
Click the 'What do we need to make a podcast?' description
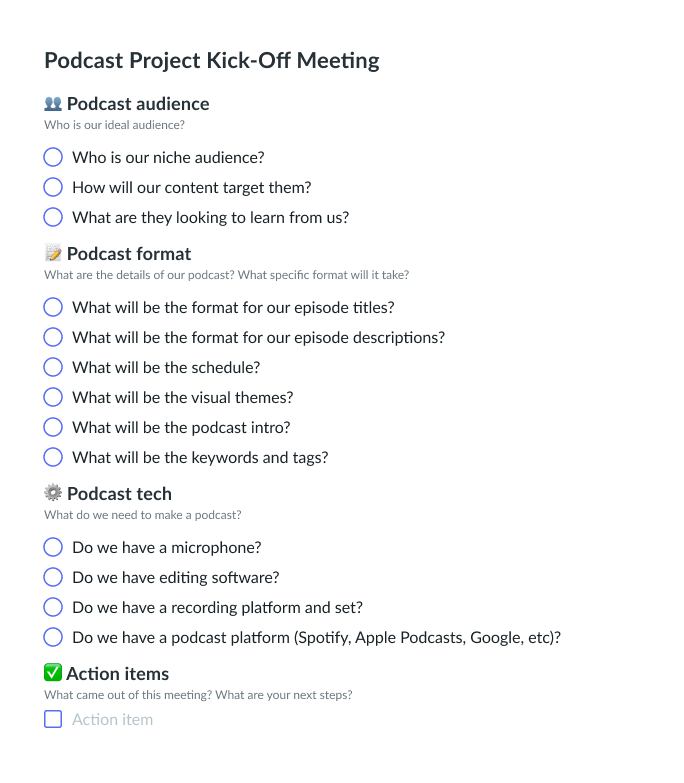[142, 516]
